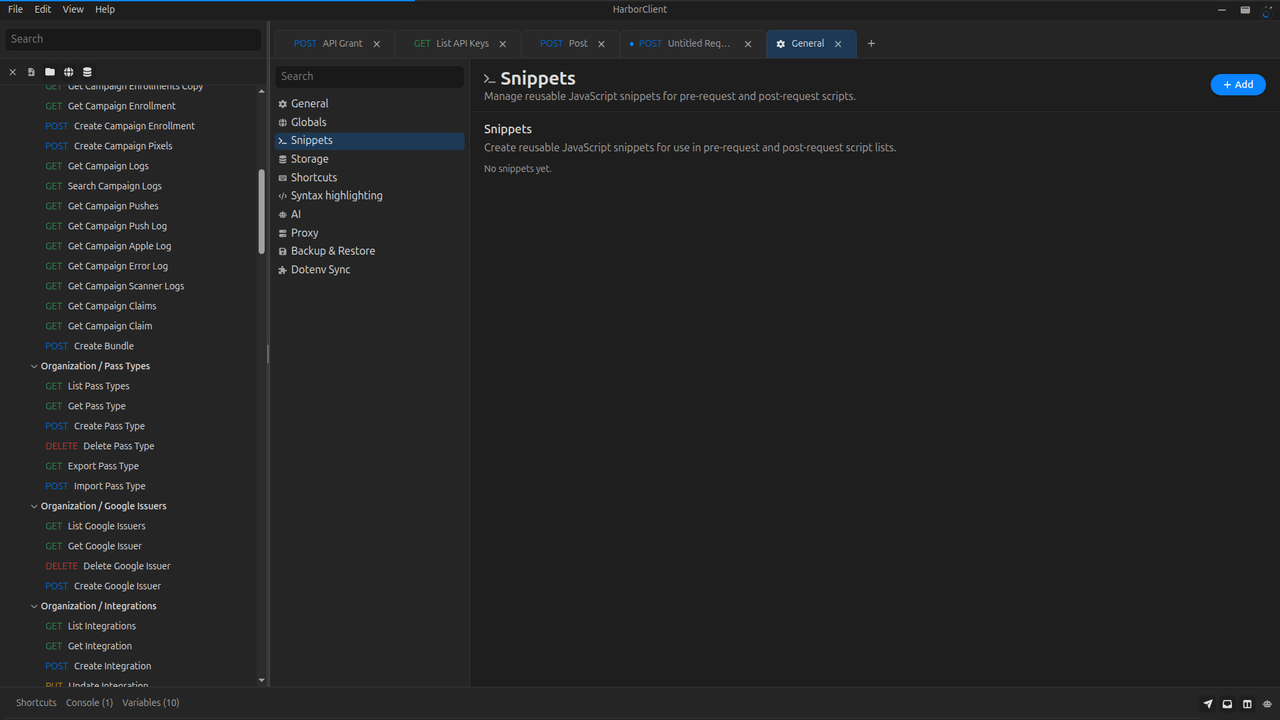Close the Untitled Request tab
1280x720 pixels.
click(x=748, y=44)
